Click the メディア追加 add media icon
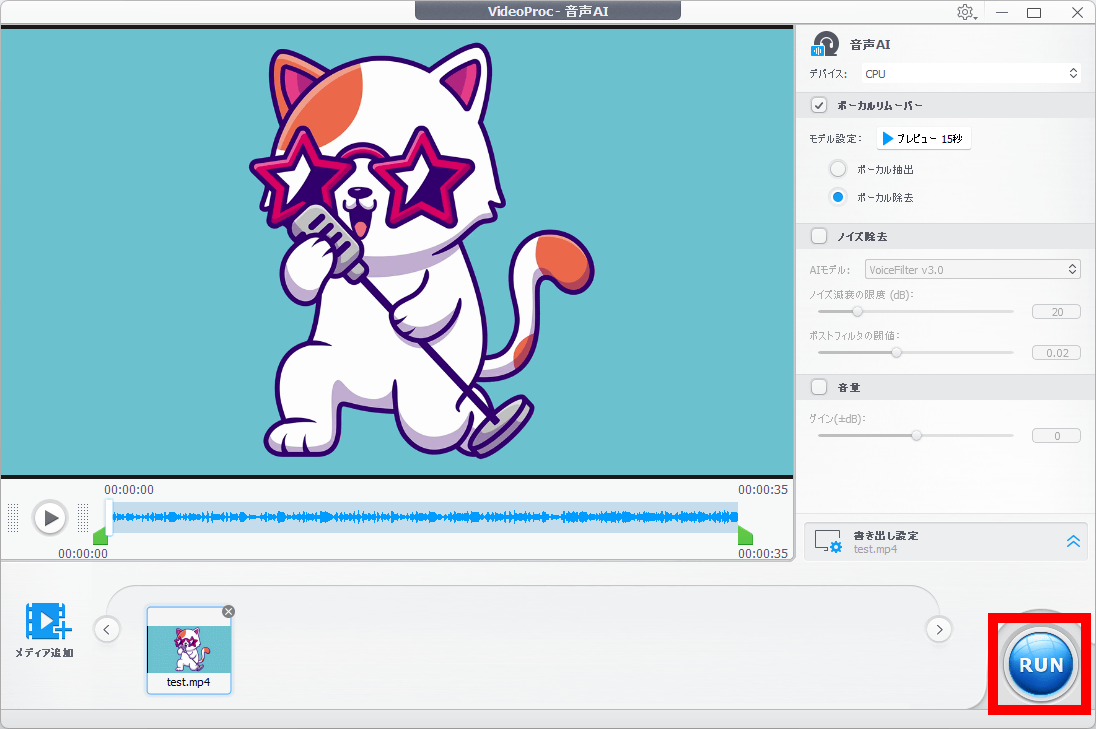 click(45, 622)
